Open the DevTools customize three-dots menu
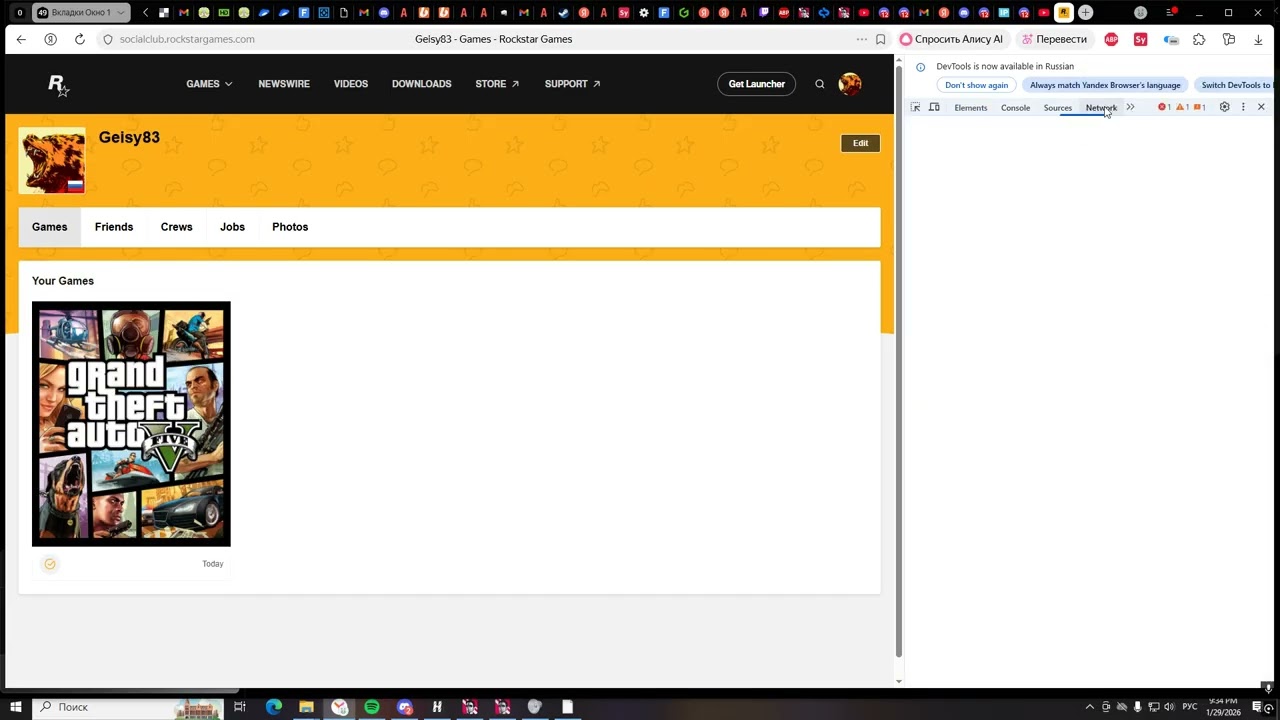Viewport: 1280px width, 720px height. point(1243,107)
